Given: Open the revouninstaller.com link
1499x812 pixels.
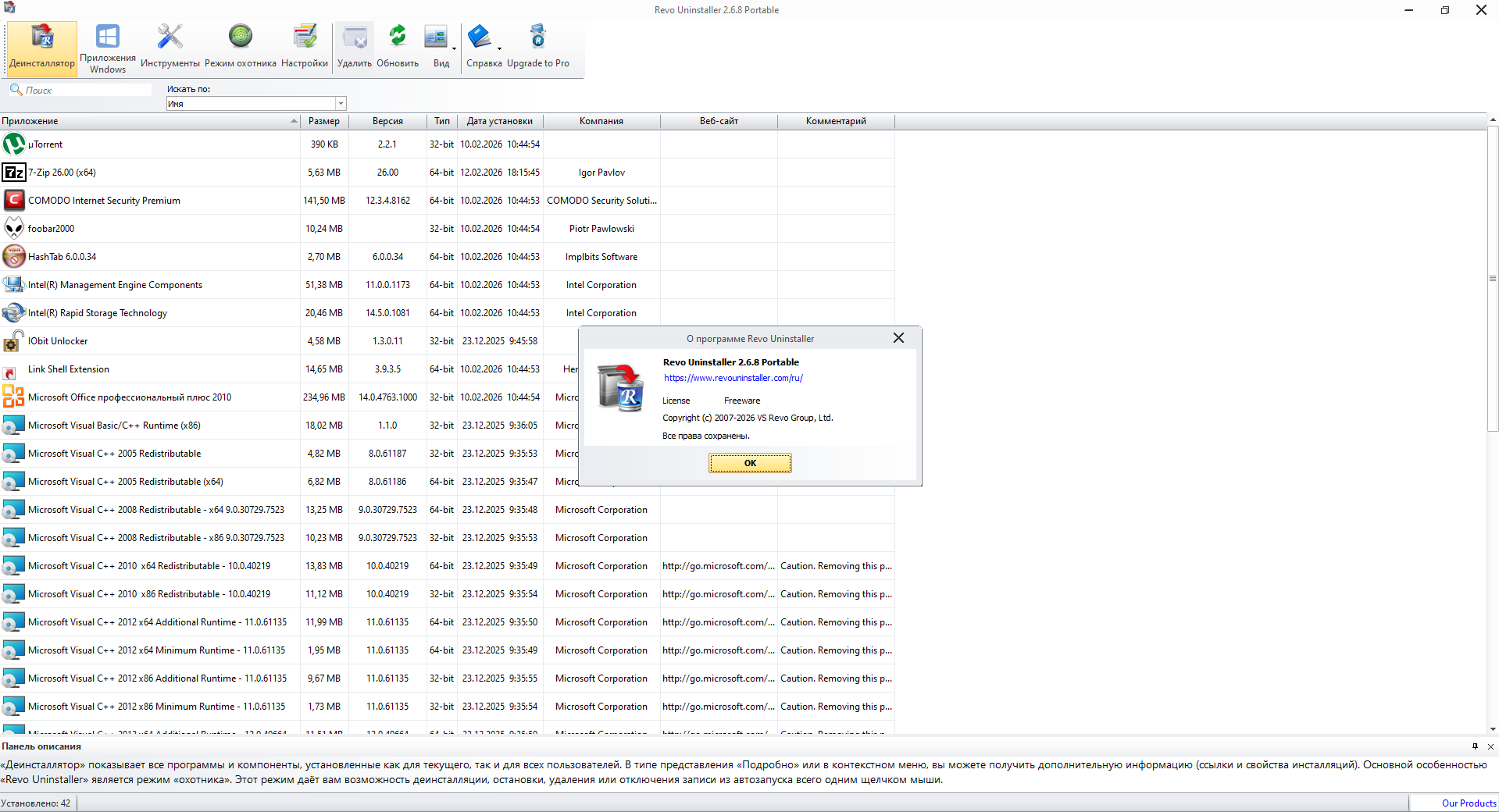Looking at the screenshot, I should point(733,378).
